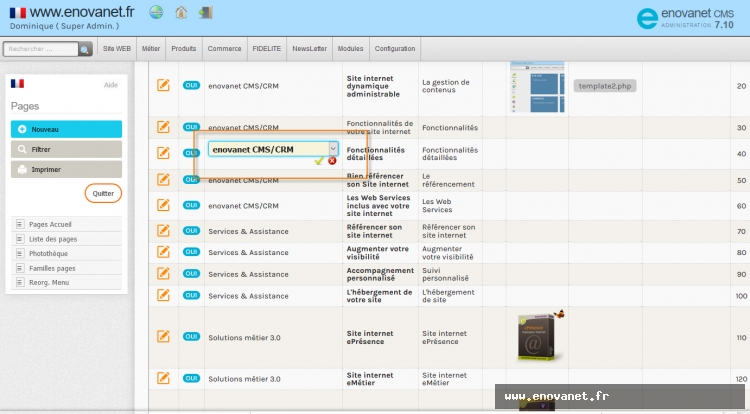Open the Produits menu

(x=184, y=49)
